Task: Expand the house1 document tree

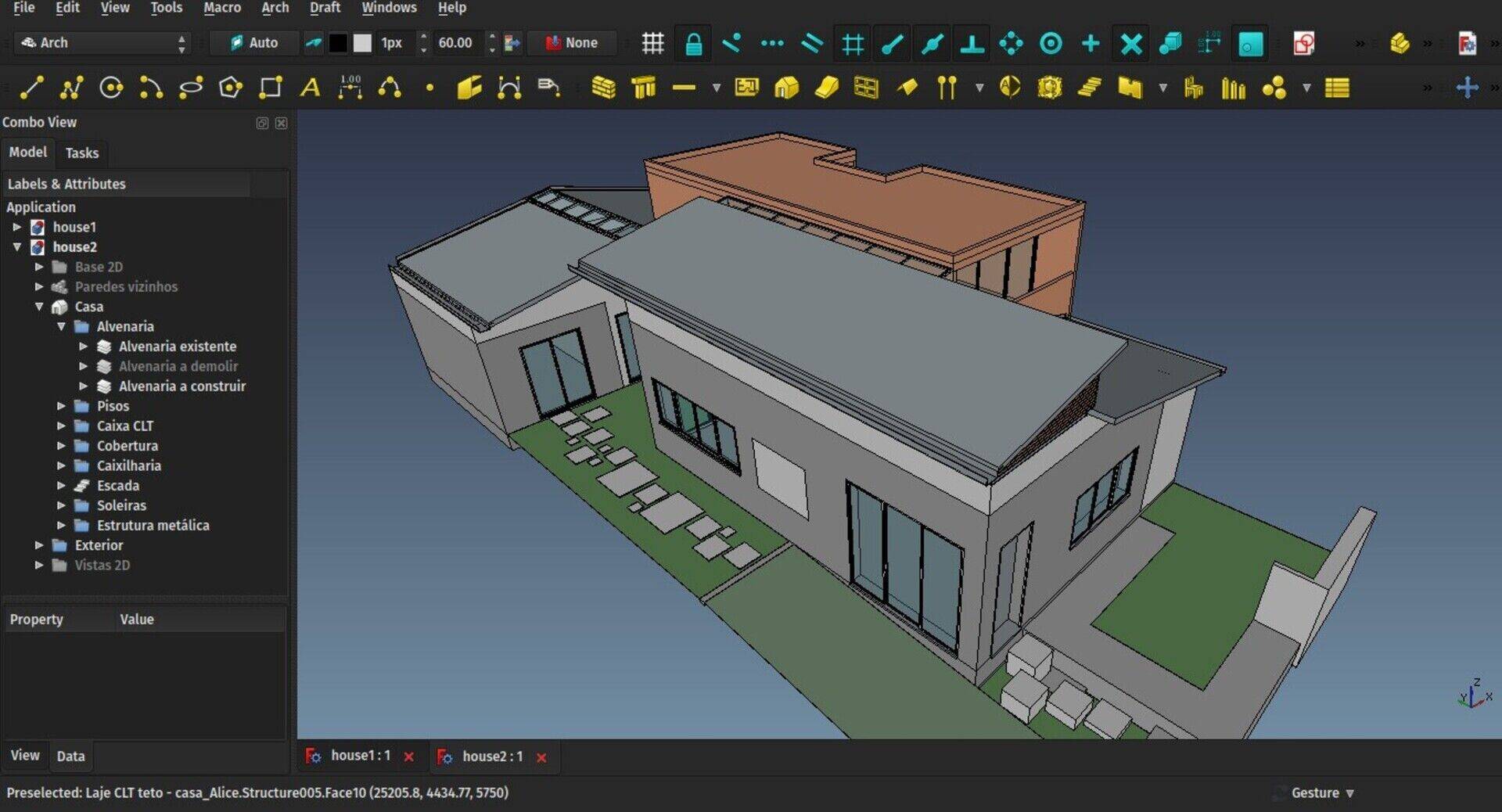Action: pyautogui.click(x=17, y=227)
